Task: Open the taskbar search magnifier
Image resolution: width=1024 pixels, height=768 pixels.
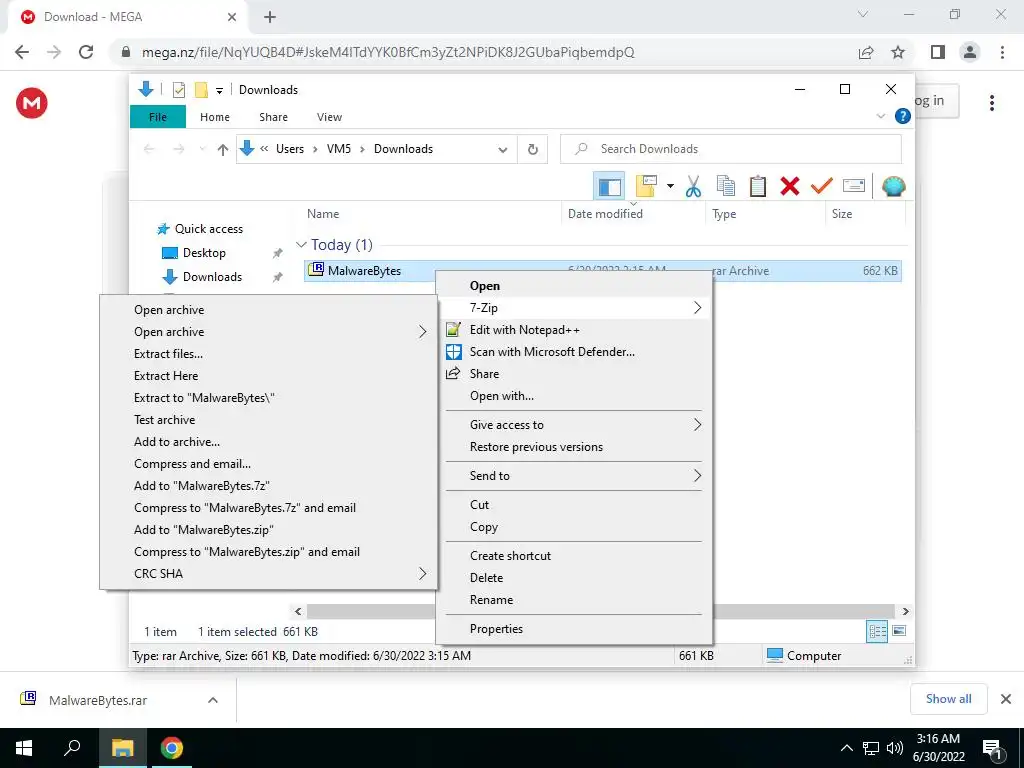Action: 72,748
